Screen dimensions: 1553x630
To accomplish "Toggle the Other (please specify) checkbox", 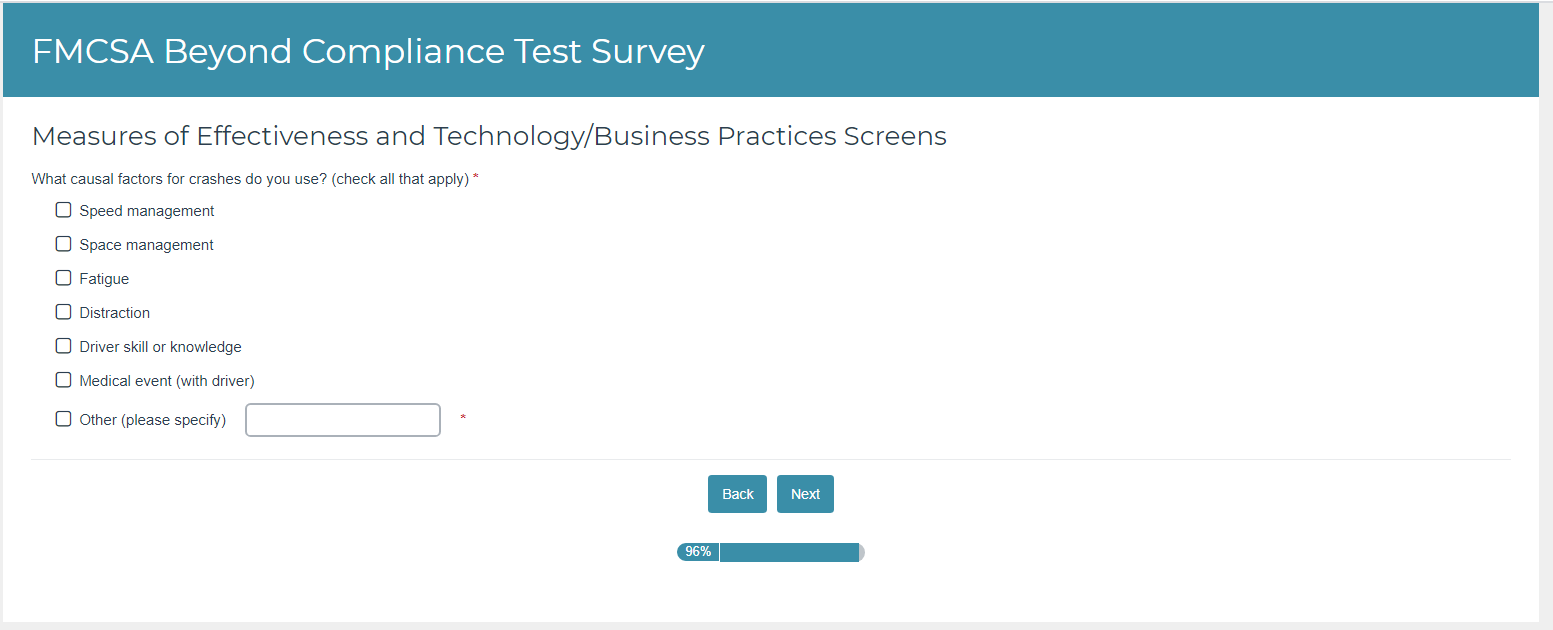I will (x=64, y=419).
